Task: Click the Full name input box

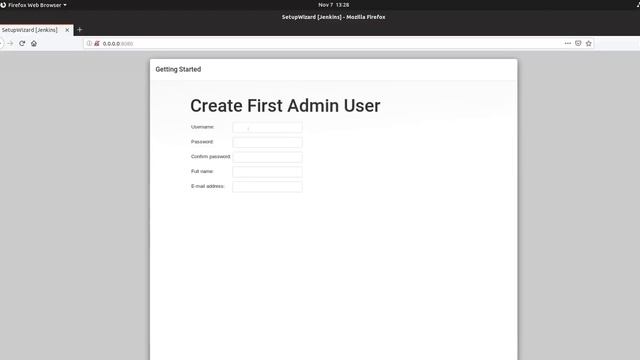Action: tap(267, 172)
